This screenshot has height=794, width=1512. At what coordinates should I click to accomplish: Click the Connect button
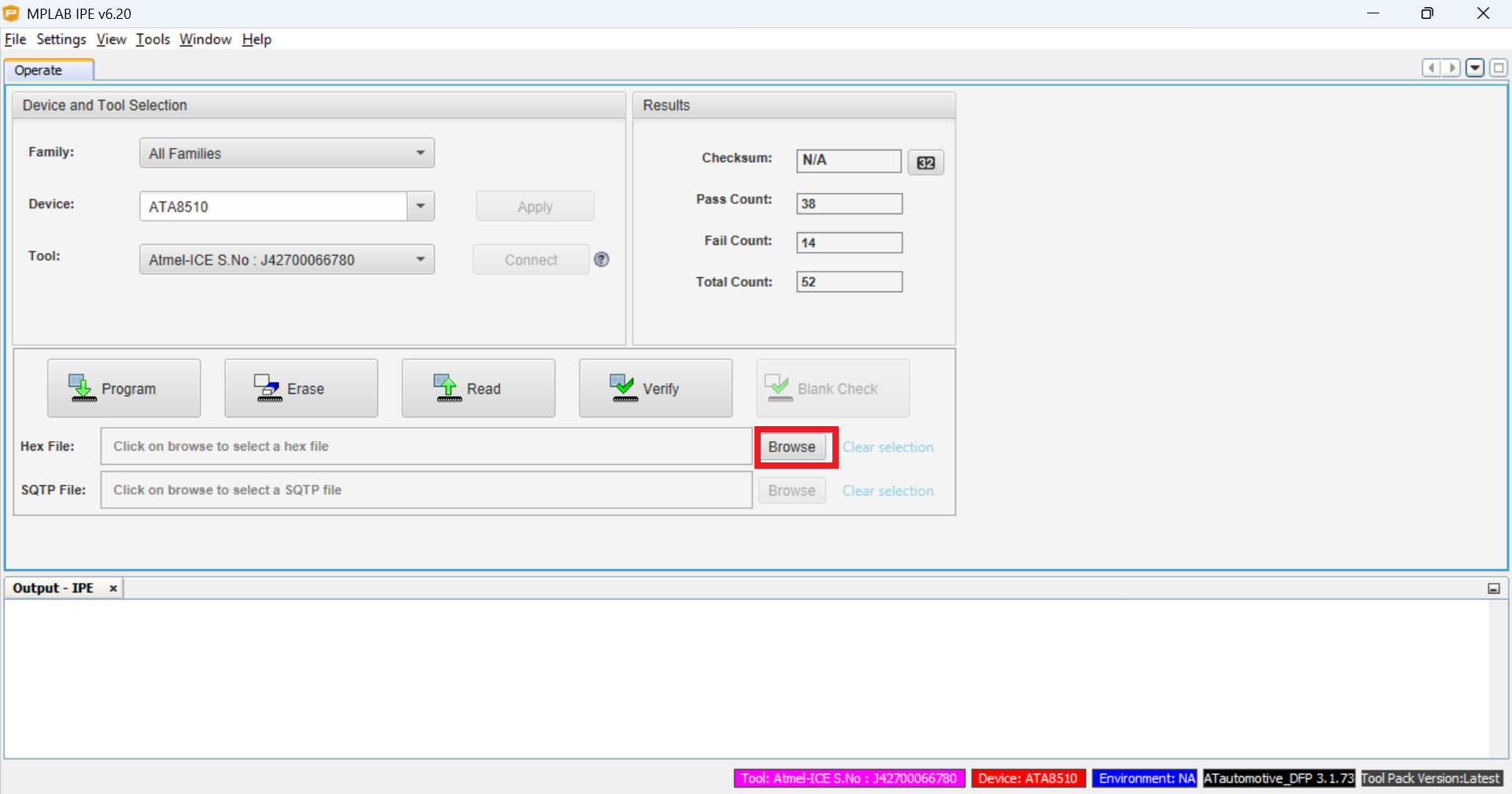[531, 259]
